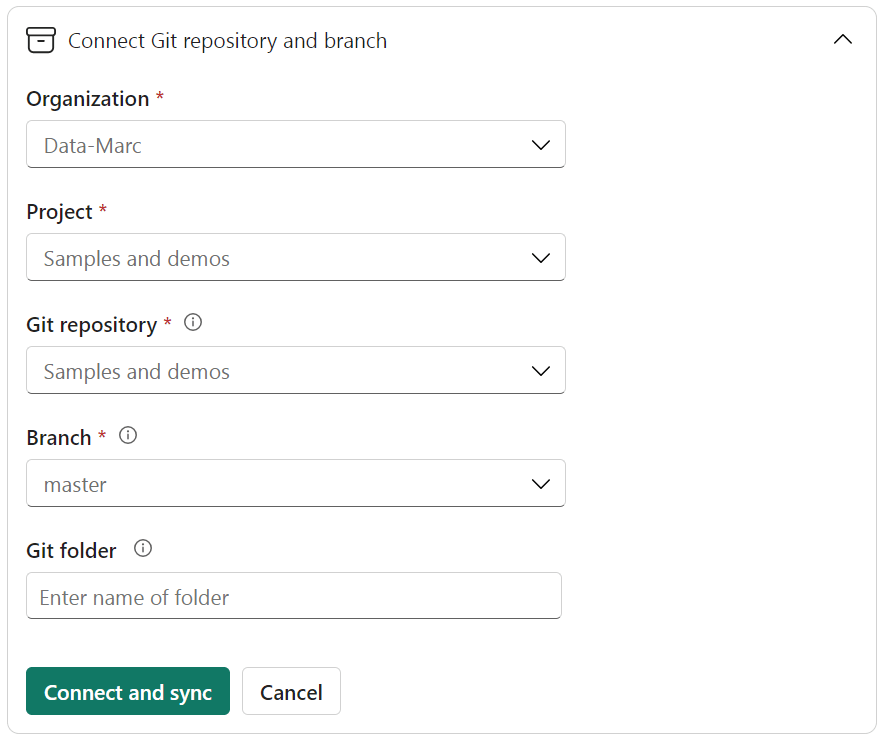Open the Branch dropdown showing master
This screenshot has width=886, height=742.
point(280,484)
